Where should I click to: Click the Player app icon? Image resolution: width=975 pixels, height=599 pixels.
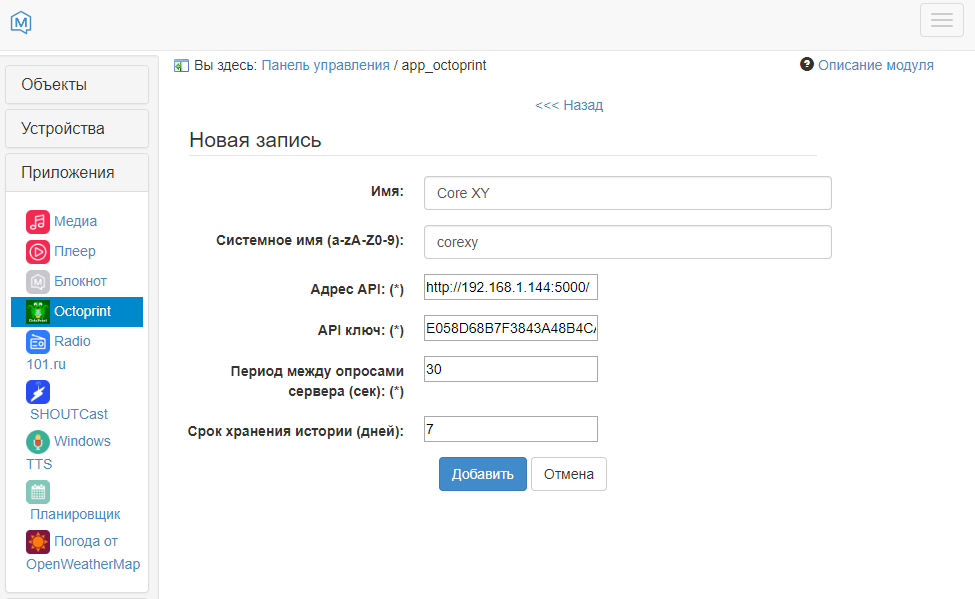pyautogui.click(x=38, y=251)
